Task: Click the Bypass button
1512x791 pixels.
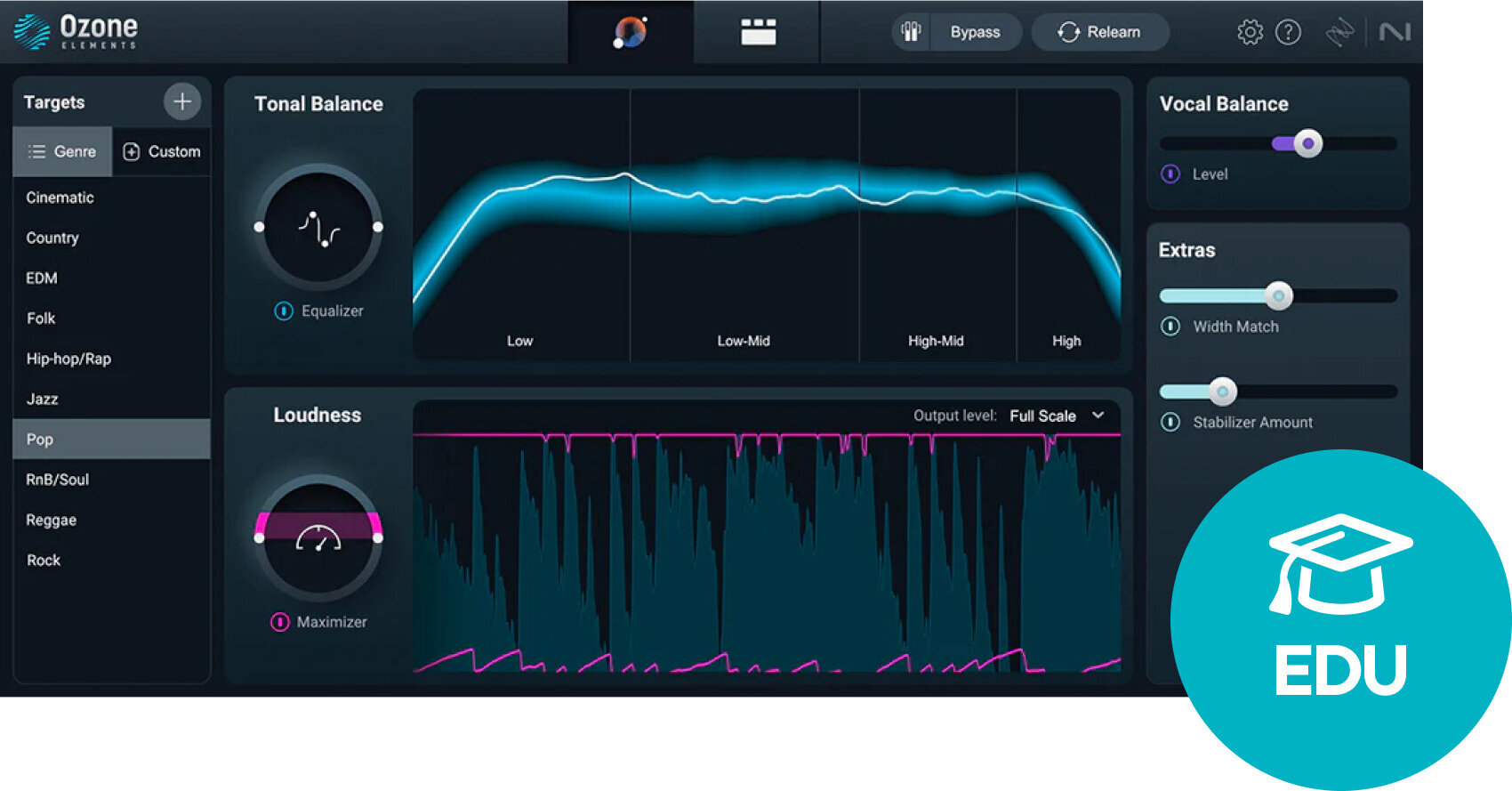Action: coord(975,32)
